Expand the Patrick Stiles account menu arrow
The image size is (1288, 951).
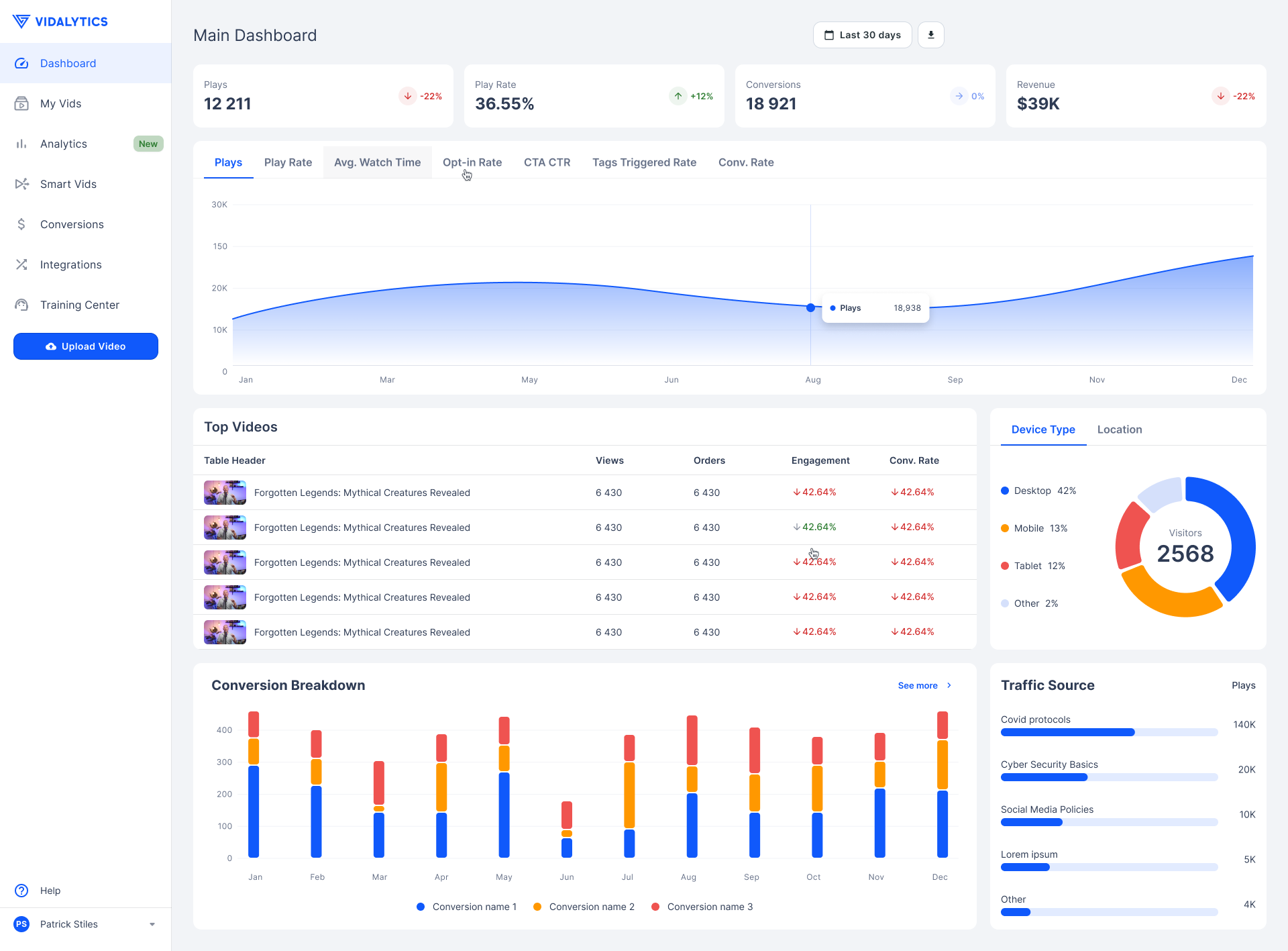pos(152,924)
